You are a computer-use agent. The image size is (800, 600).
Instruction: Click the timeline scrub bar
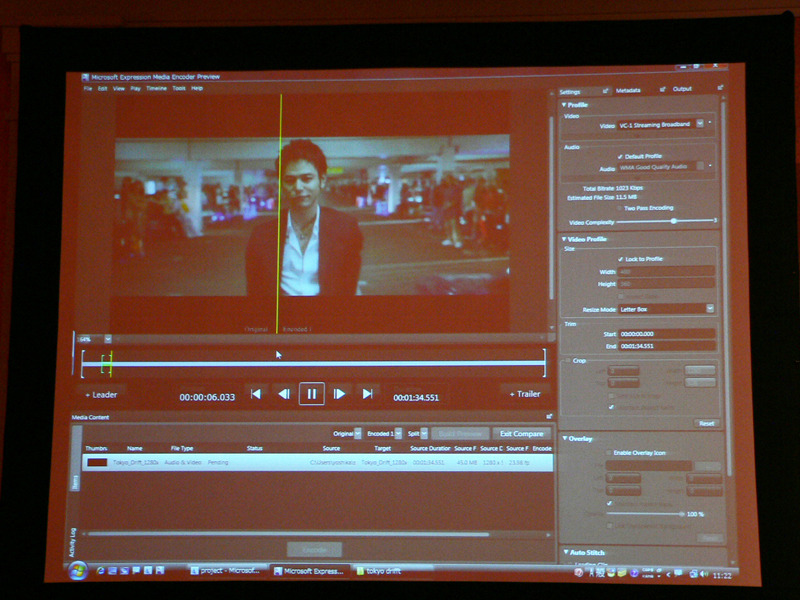[313, 363]
